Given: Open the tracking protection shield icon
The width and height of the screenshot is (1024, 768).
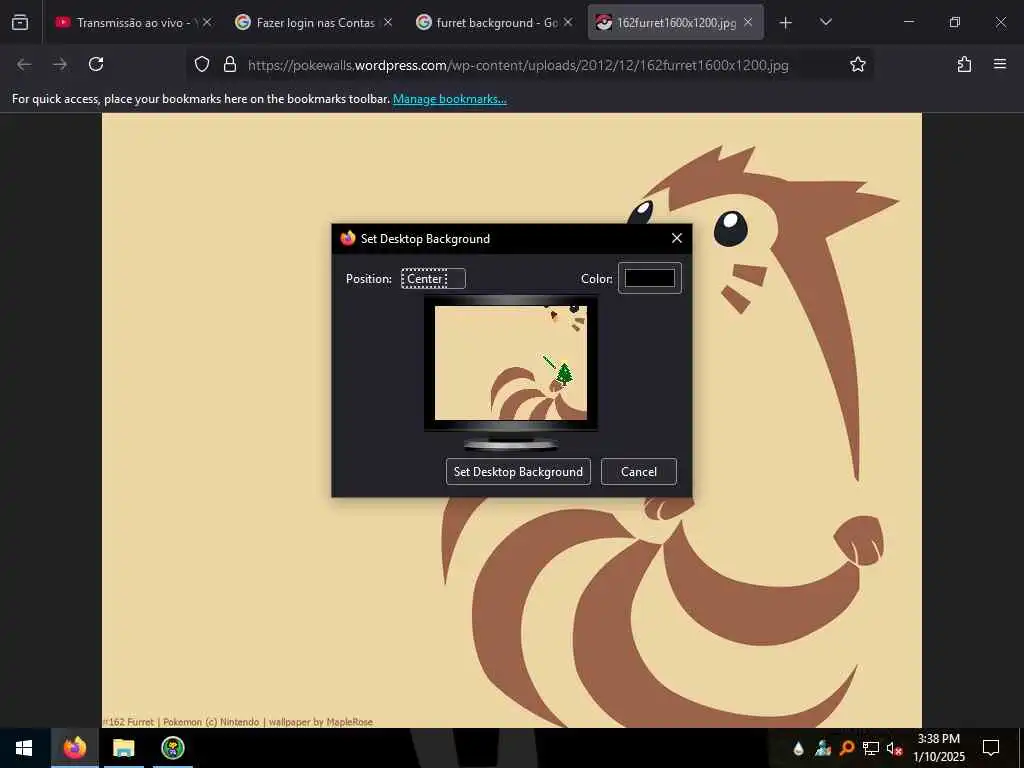Looking at the screenshot, I should coord(202,64).
